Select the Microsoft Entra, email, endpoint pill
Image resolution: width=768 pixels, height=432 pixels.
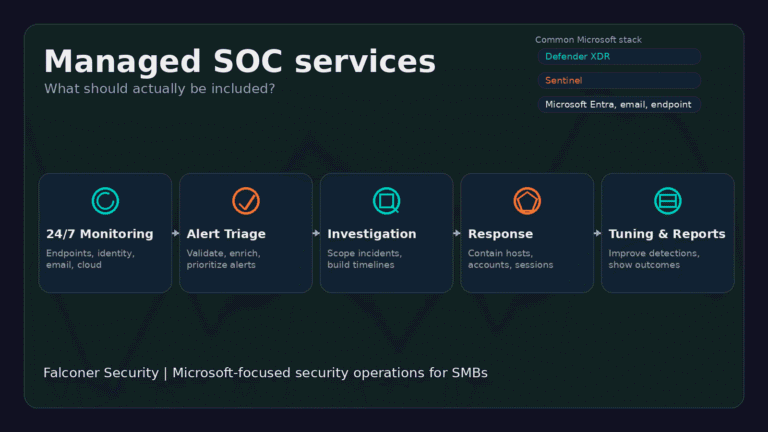click(x=619, y=104)
